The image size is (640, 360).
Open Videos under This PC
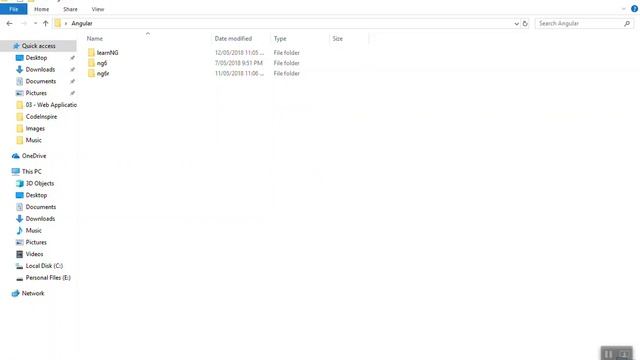click(34, 254)
